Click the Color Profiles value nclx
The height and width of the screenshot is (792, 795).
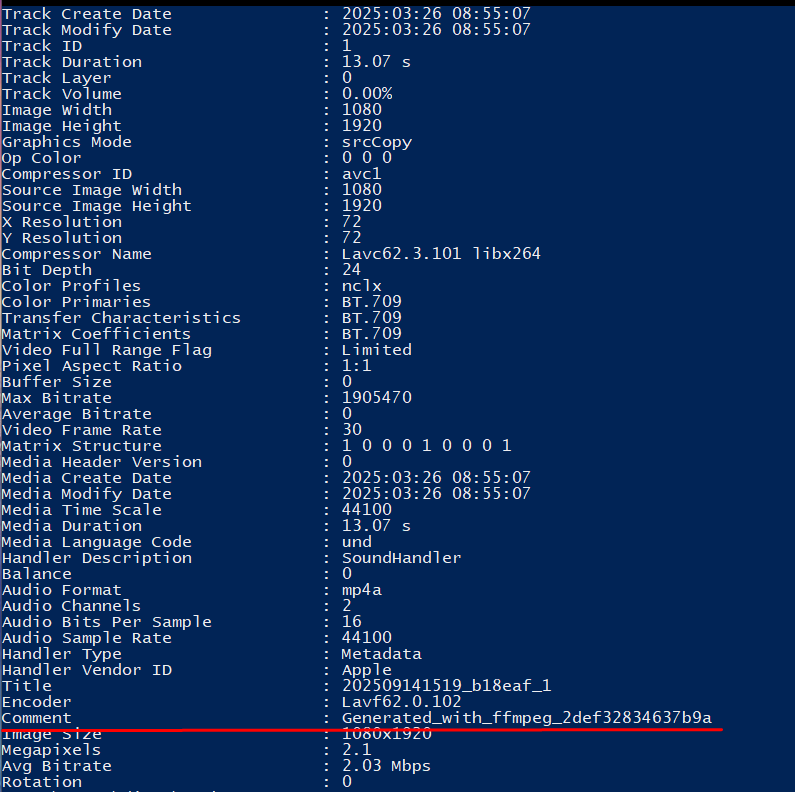click(x=362, y=286)
